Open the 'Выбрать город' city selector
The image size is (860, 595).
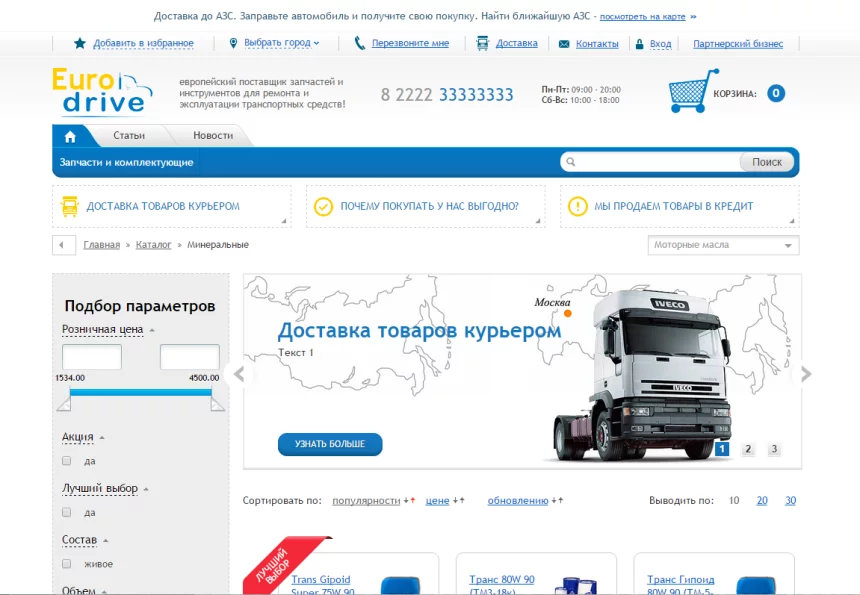click(x=275, y=43)
